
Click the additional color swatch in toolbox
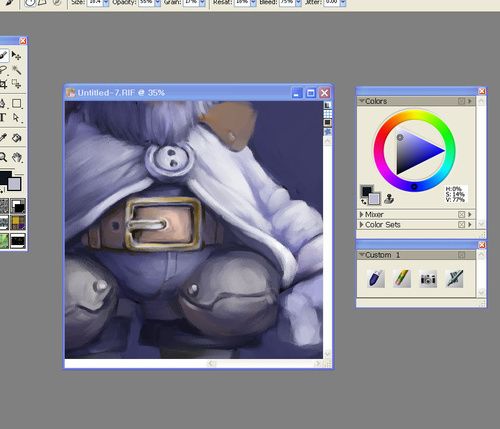[15, 184]
